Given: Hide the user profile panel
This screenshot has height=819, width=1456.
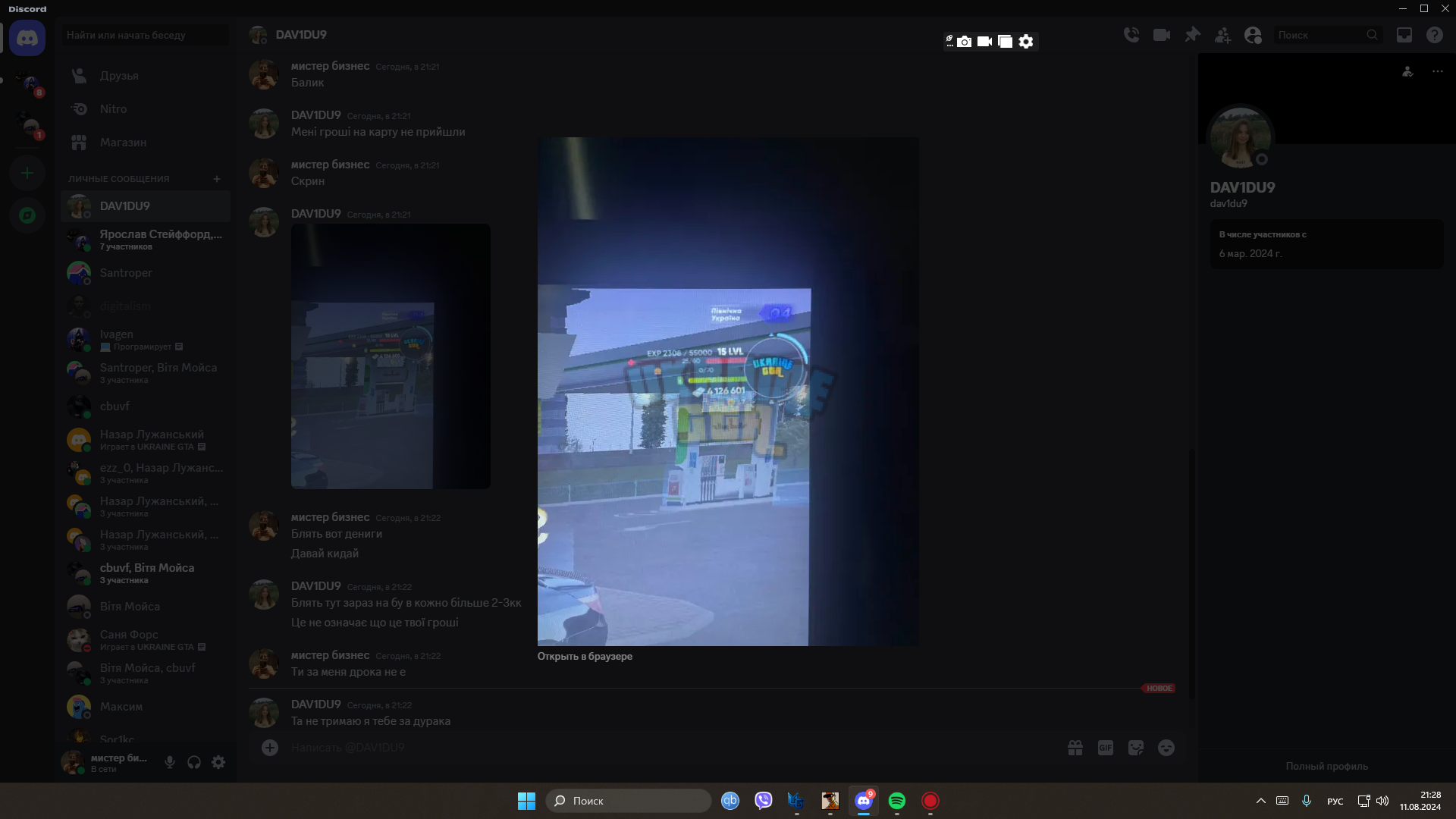Looking at the screenshot, I should pyautogui.click(x=1253, y=35).
